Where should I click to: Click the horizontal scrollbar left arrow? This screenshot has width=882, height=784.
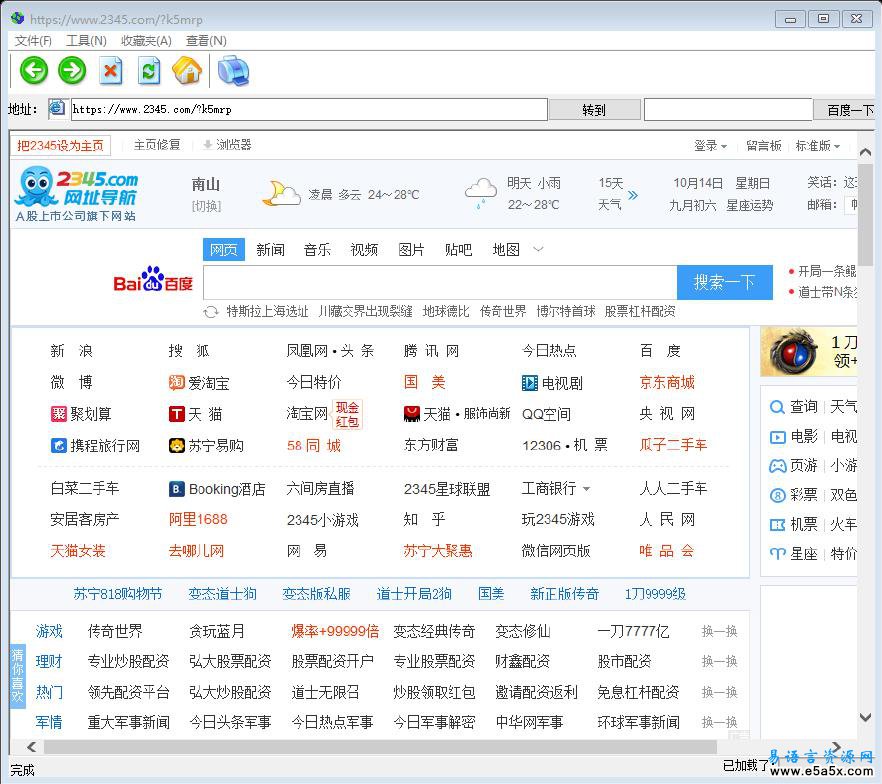pos(32,747)
